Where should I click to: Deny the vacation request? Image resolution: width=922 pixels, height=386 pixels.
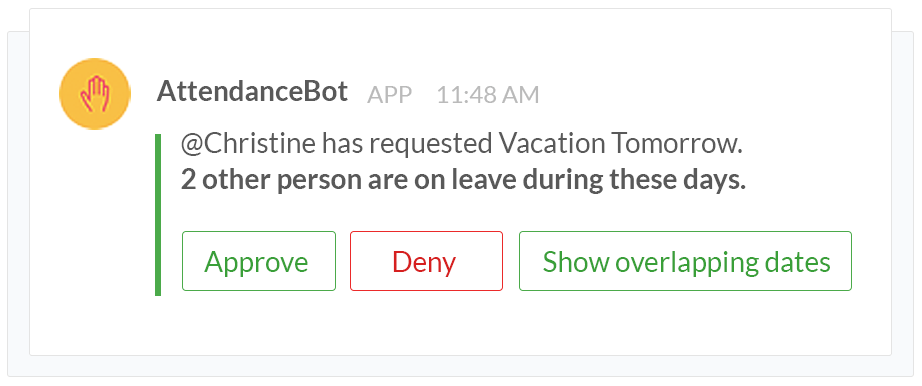click(426, 261)
